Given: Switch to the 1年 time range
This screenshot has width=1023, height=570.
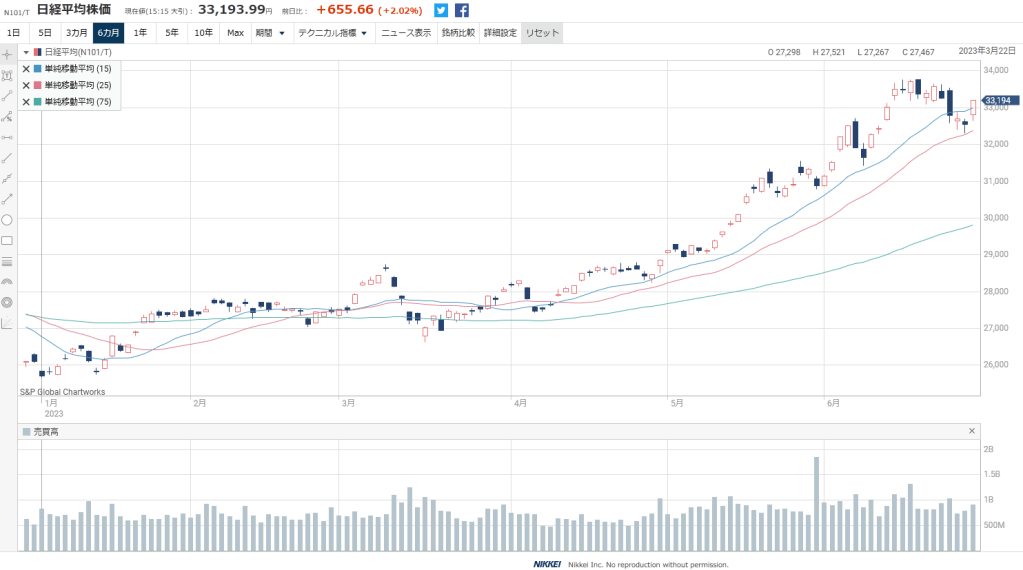Looking at the screenshot, I should [x=140, y=33].
